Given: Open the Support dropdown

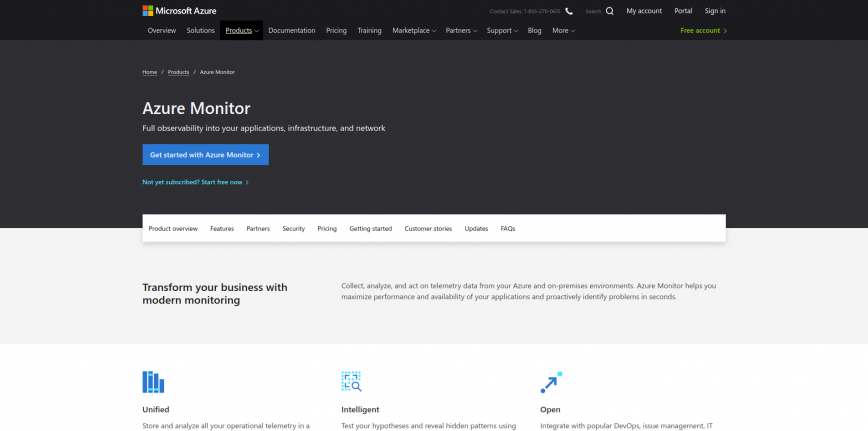Looking at the screenshot, I should [502, 30].
